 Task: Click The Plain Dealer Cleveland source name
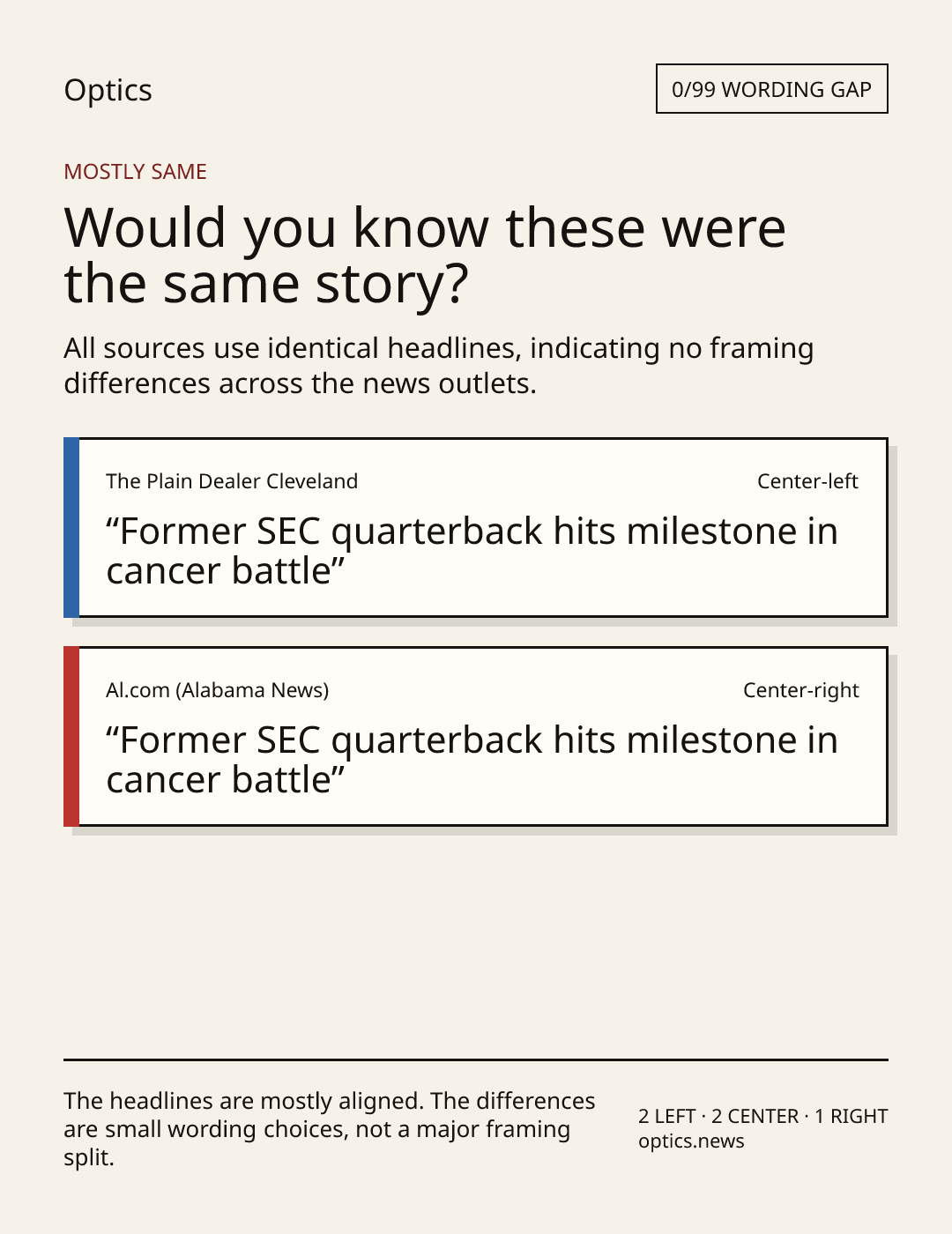(232, 481)
